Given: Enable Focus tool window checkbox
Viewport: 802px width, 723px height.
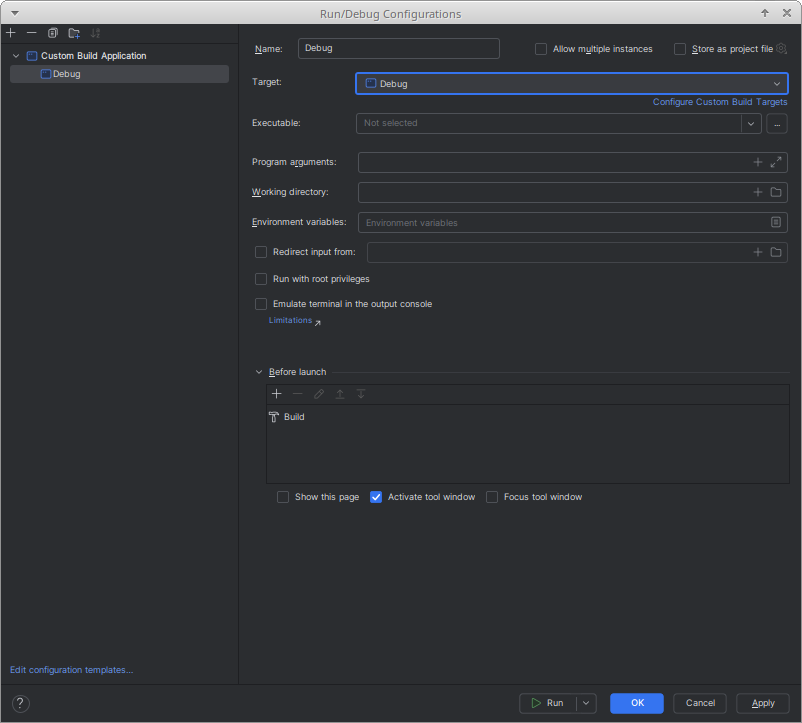Looking at the screenshot, I should tap(492, 497).
